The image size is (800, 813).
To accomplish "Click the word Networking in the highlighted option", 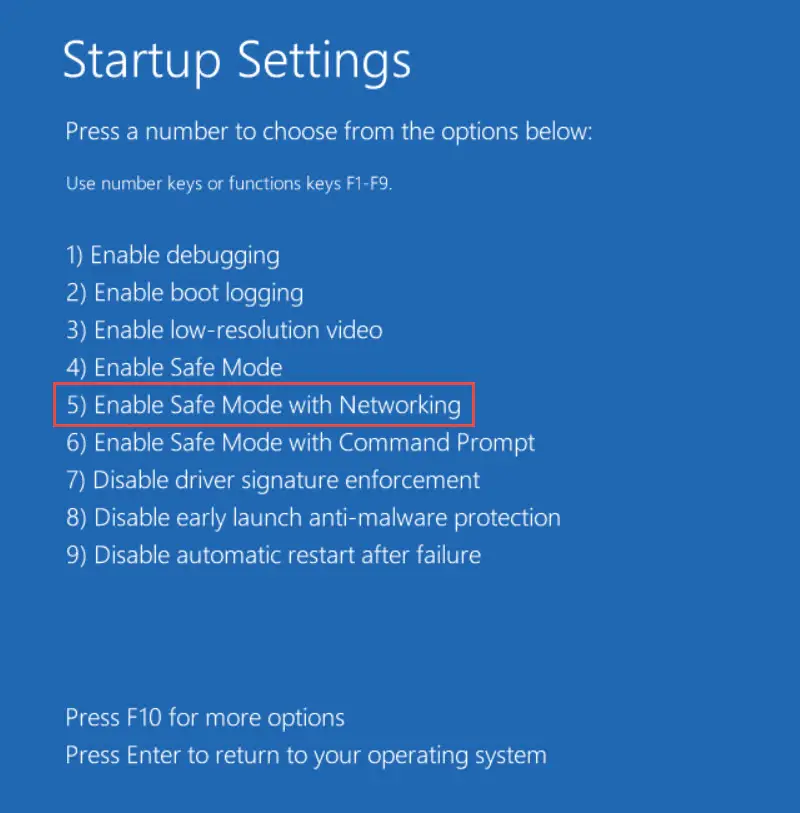I will 400,405.
